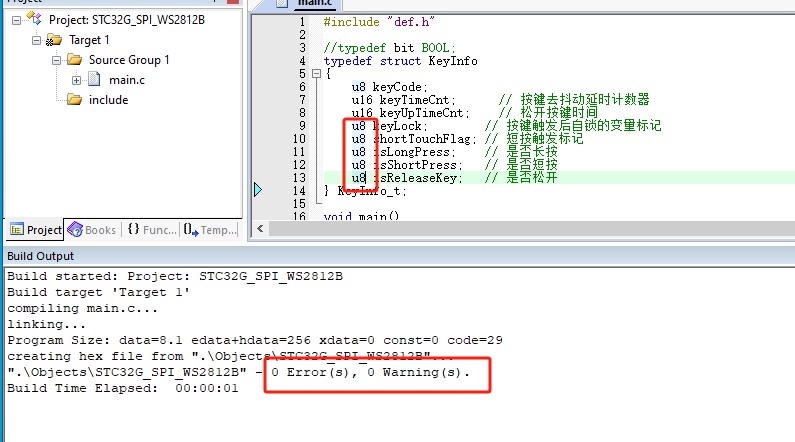Collapse the STC32G_SPI_WS2812B project node
The width and height of the screenshot is (795, 442).
click(16, 20)
